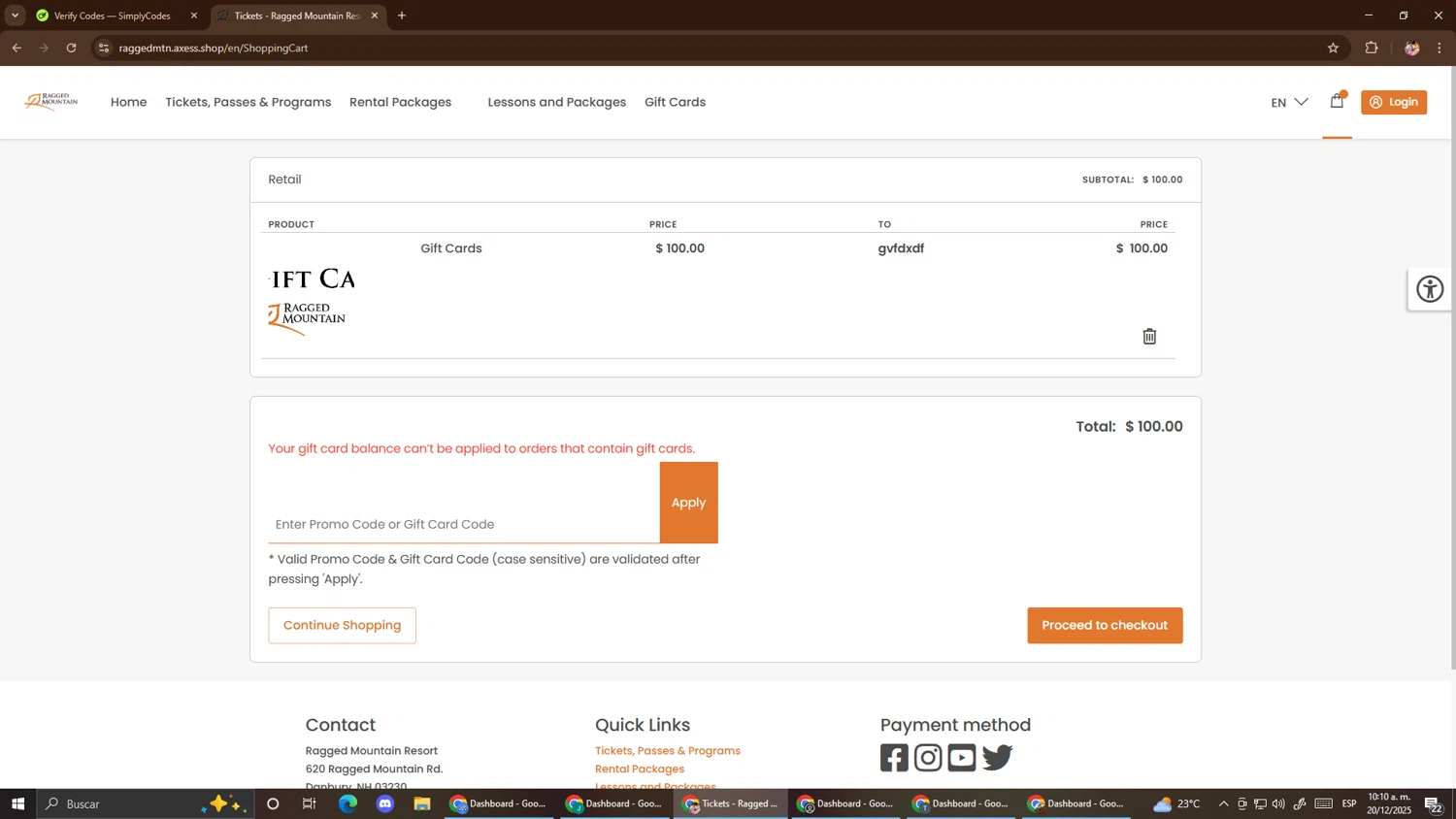
Task: Open Tickets, Passes & Programs quick link
Action: pos(668,750)
